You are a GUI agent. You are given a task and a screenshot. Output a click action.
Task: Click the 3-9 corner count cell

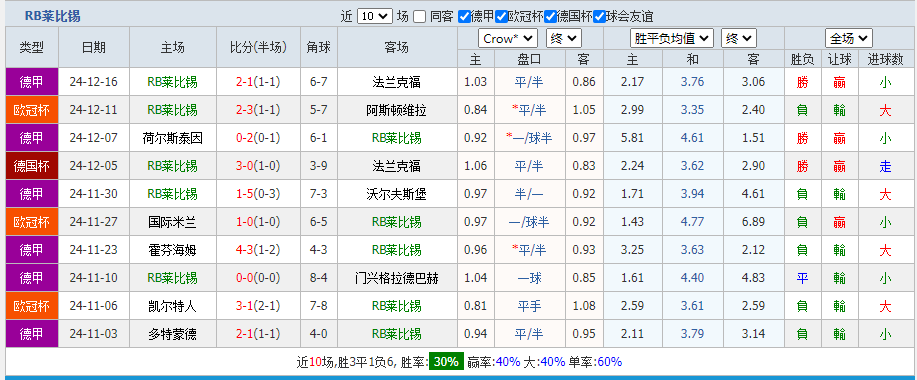click(x=319, y=166)
